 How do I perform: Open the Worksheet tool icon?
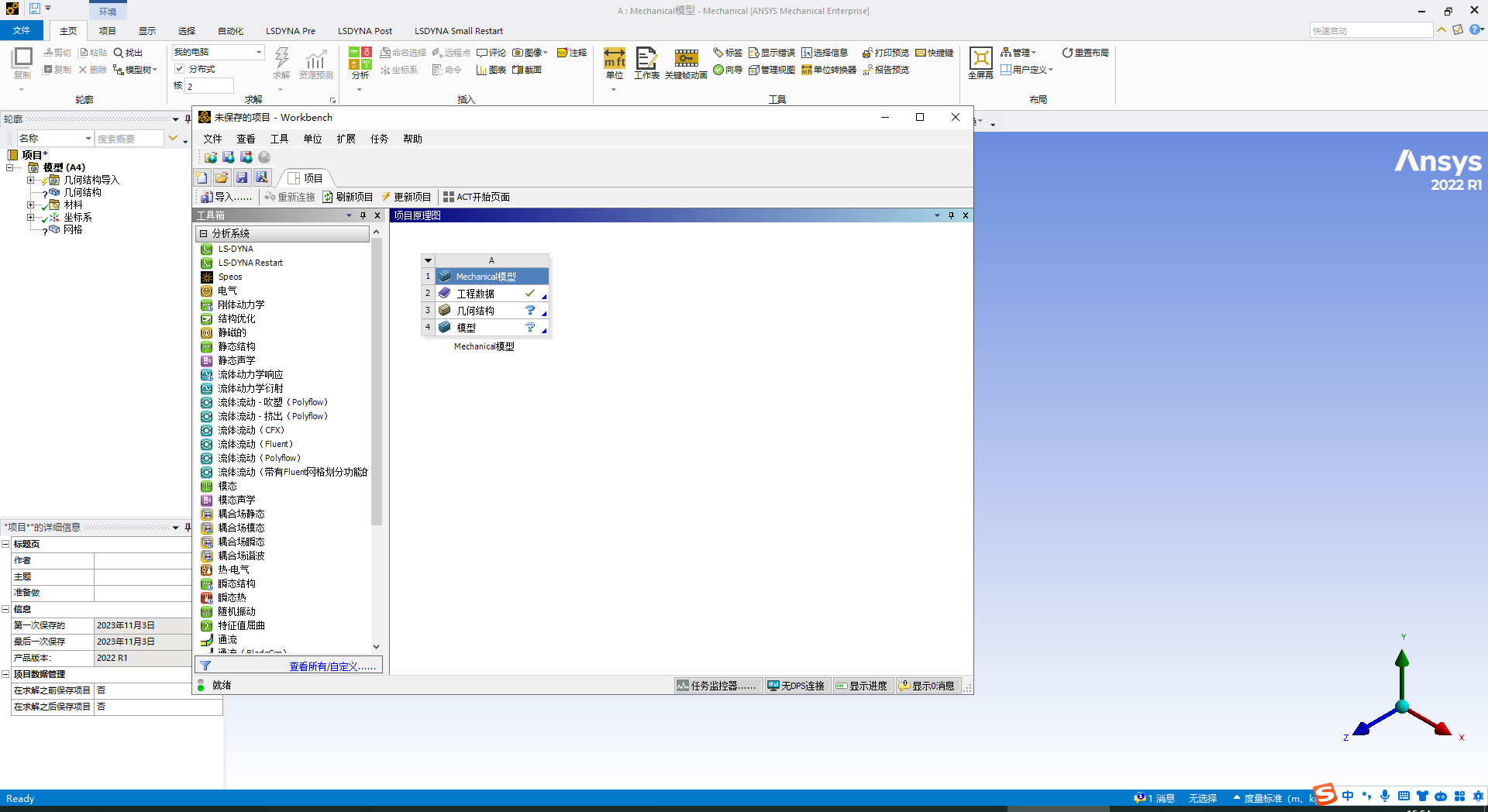pyautogui.click(x=646, y=58)
